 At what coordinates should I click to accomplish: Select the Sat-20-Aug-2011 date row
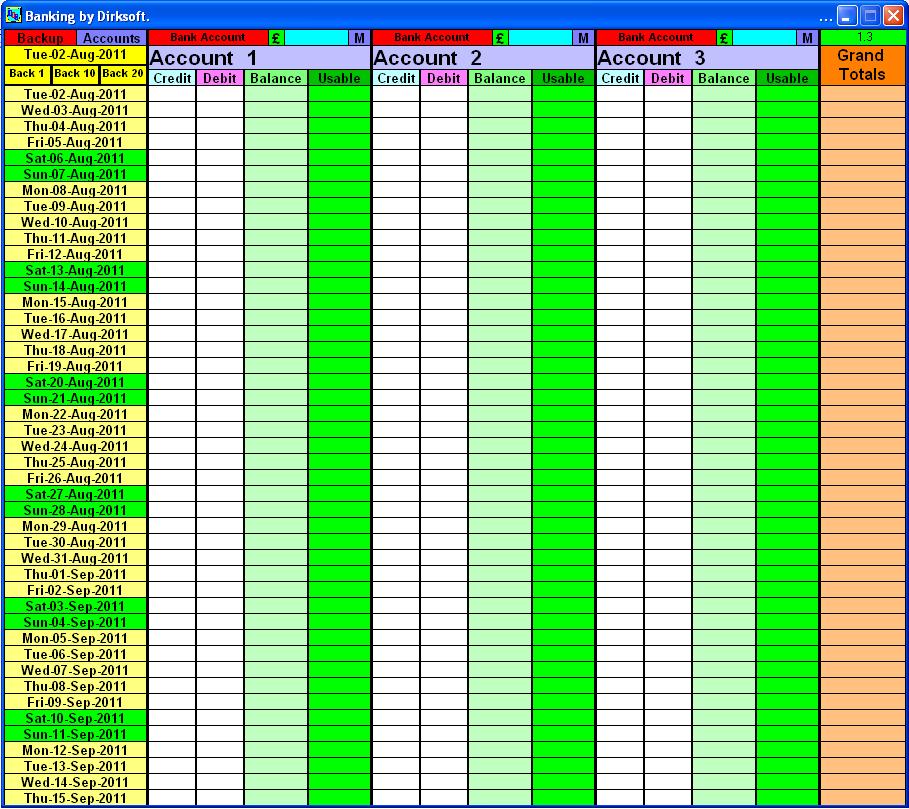75,382
